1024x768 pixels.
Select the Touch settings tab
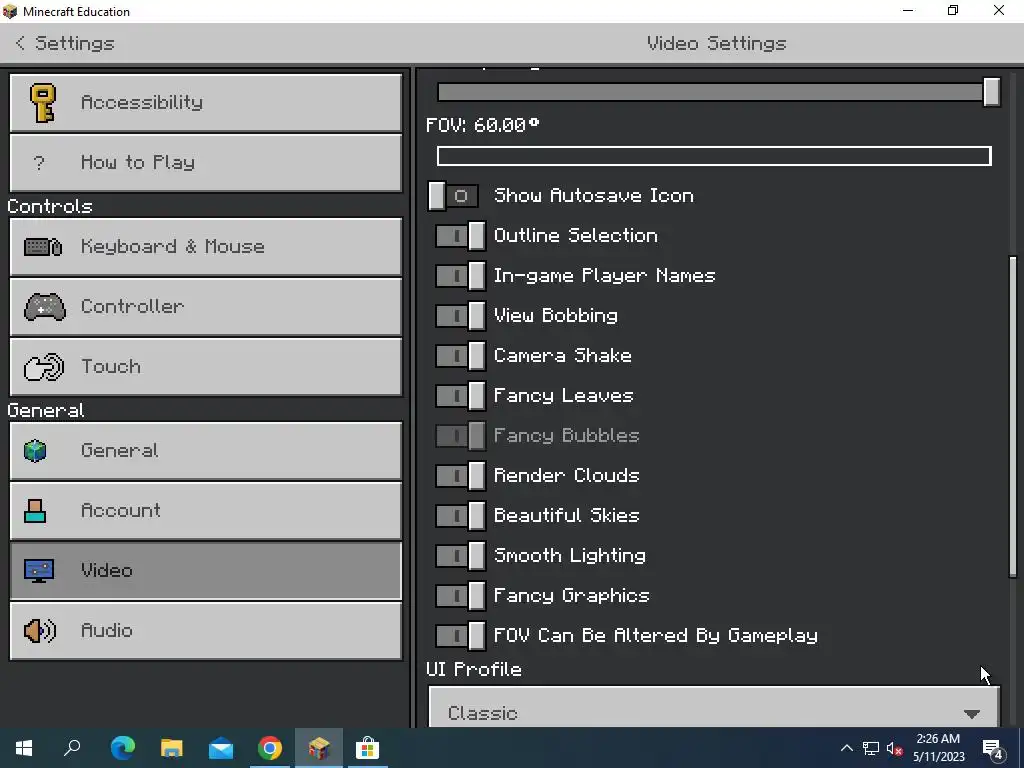pos(206,366)
